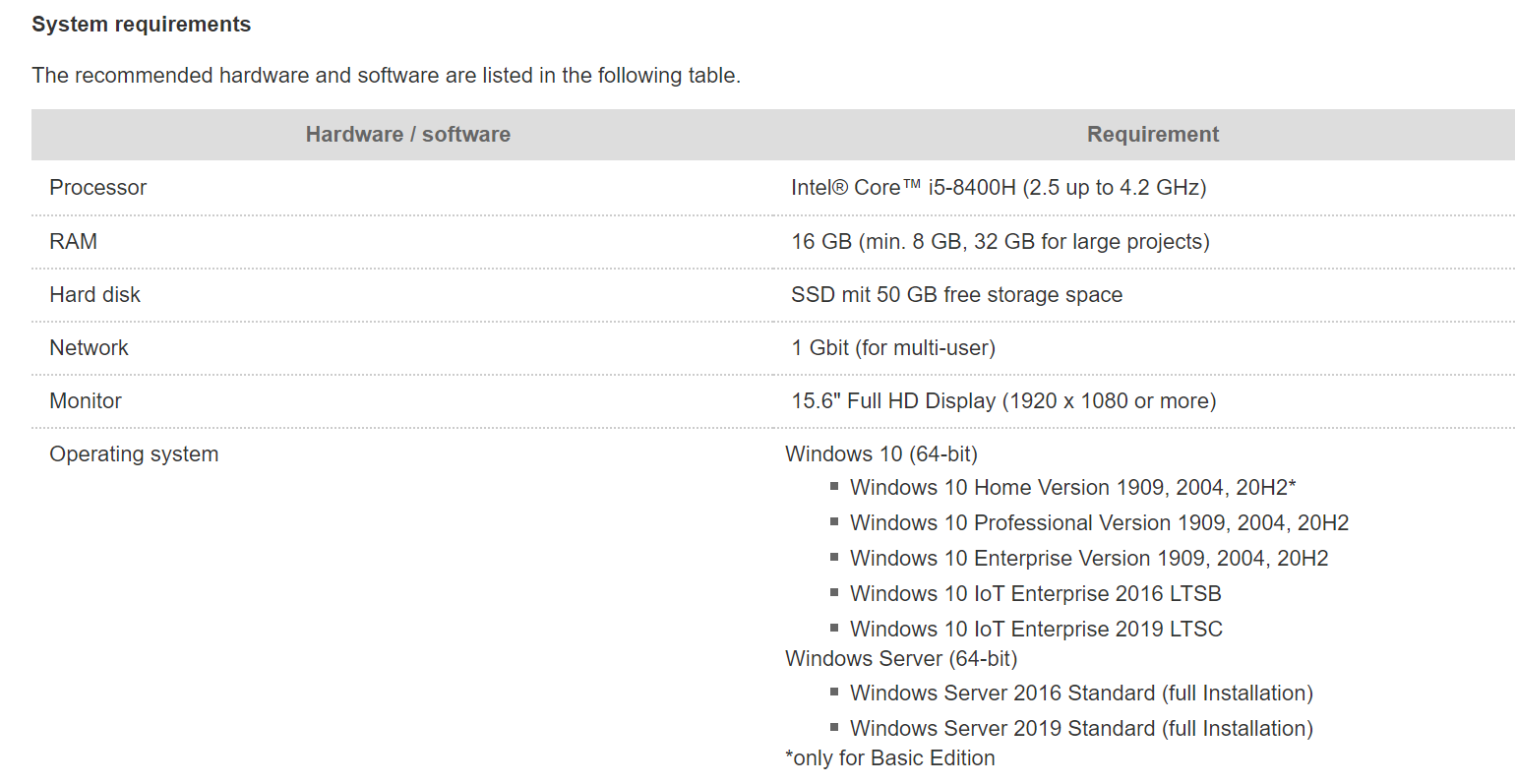Click the SSD 50 GB free storage text
The image size is (1516, 784).
pos(956,295)
